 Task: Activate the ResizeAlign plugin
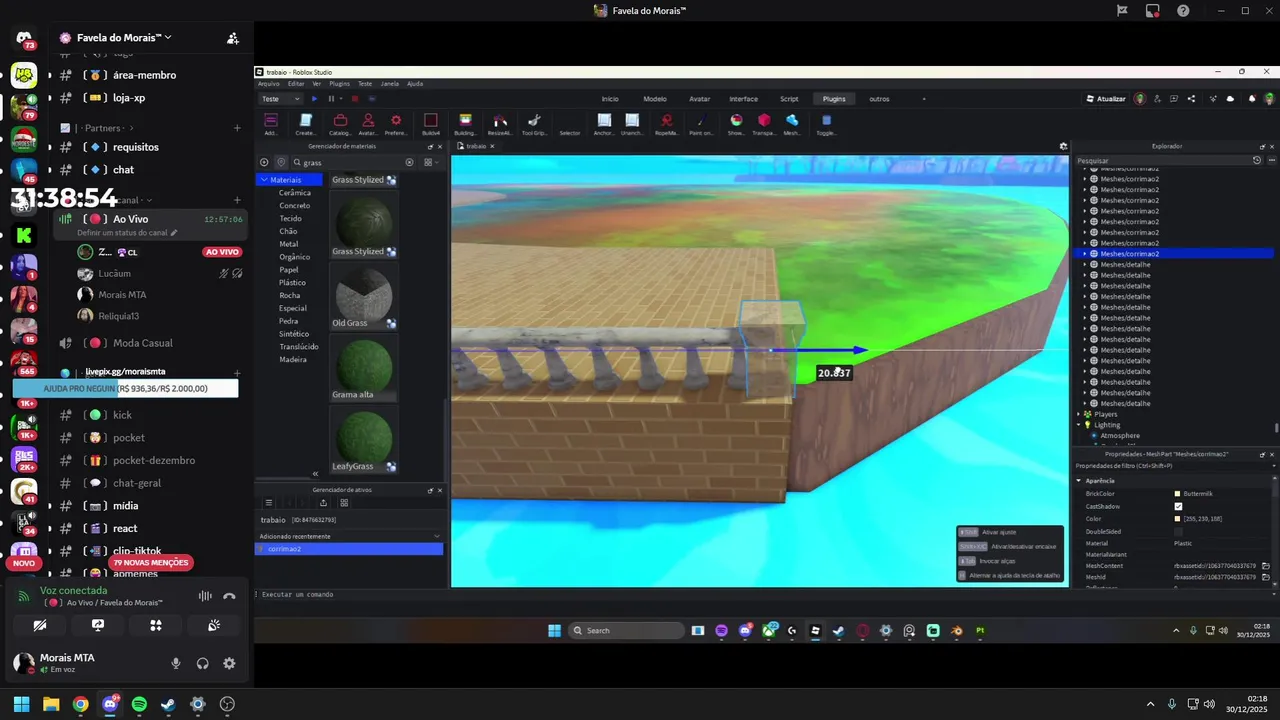click(499, 124)
